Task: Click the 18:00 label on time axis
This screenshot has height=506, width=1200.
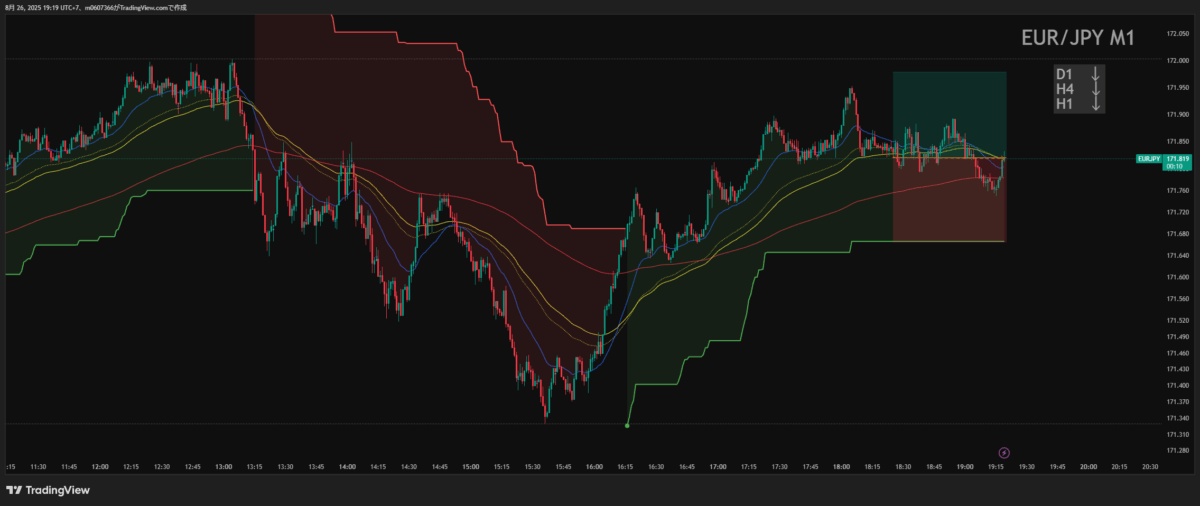Action: (841, 466)
